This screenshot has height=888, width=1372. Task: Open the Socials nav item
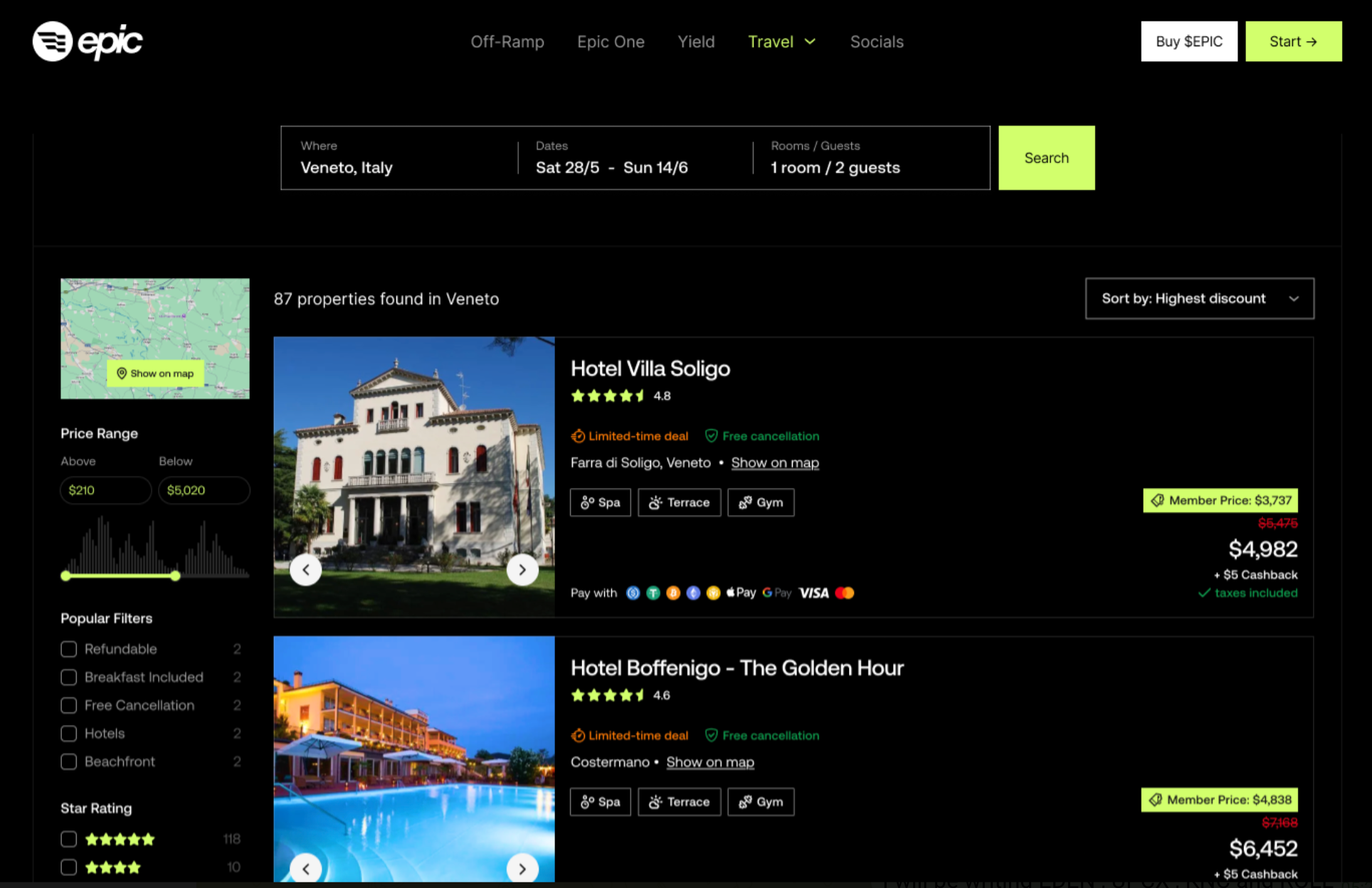[877, 42]
